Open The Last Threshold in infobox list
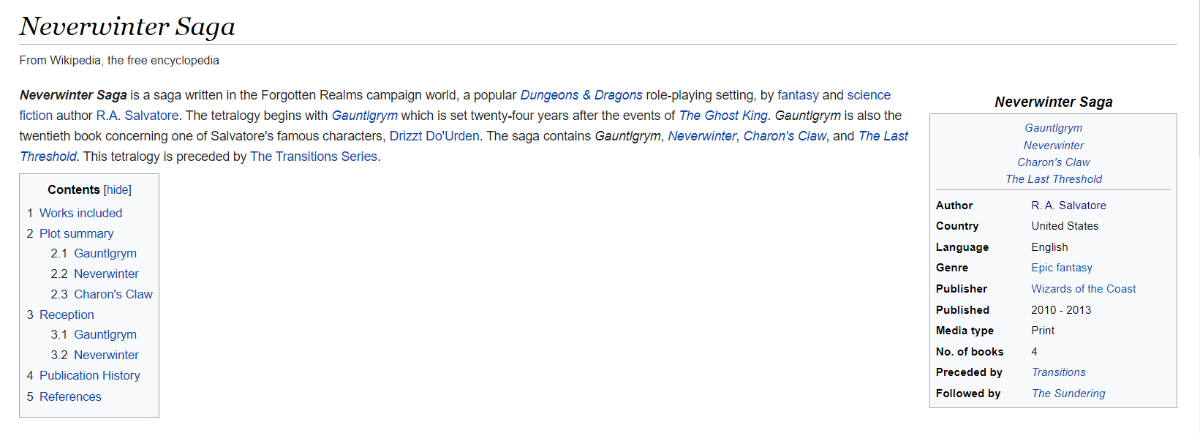1200x433 pixels. [x=1053, y=179]
